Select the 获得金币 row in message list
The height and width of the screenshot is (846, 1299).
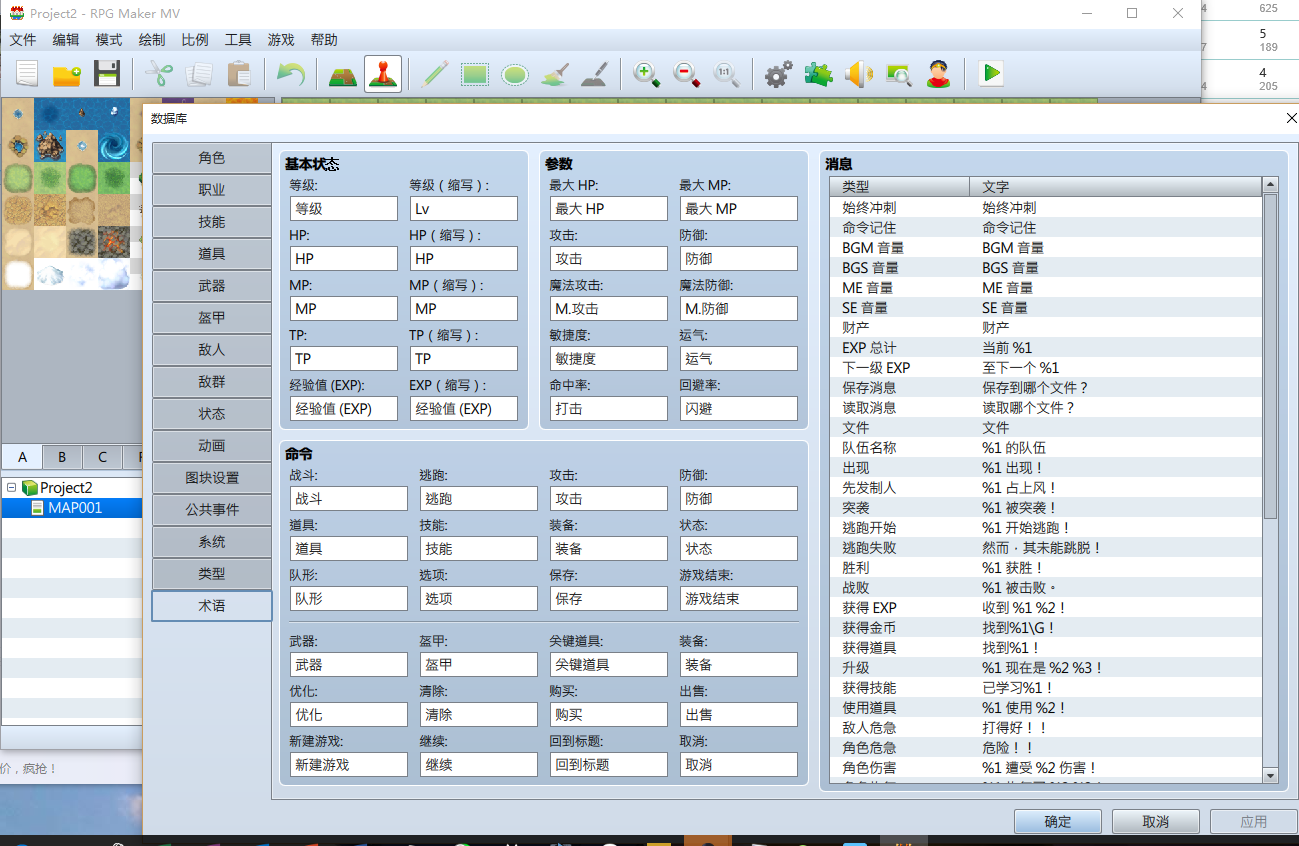[x=1046, y=628]
